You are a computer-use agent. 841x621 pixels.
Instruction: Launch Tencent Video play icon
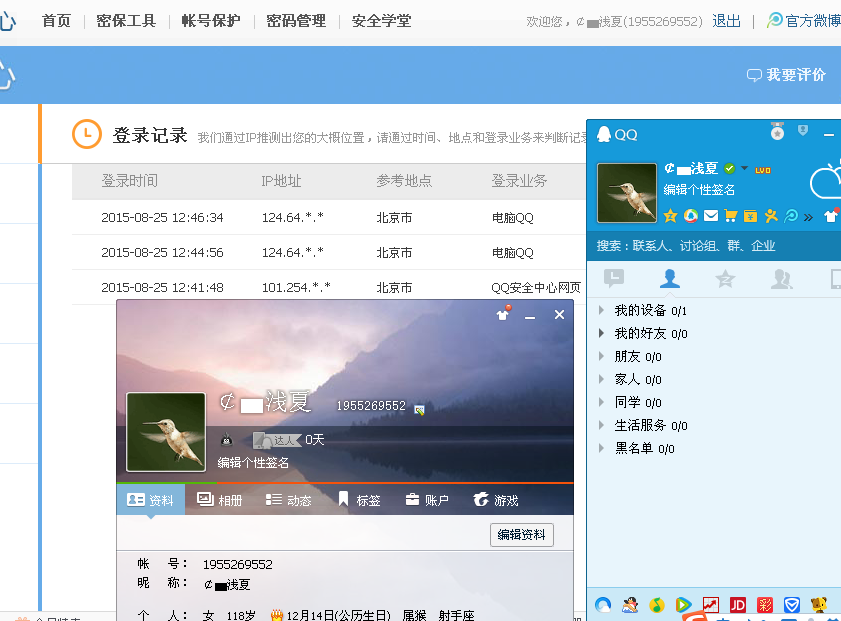(x=684, y=605)
